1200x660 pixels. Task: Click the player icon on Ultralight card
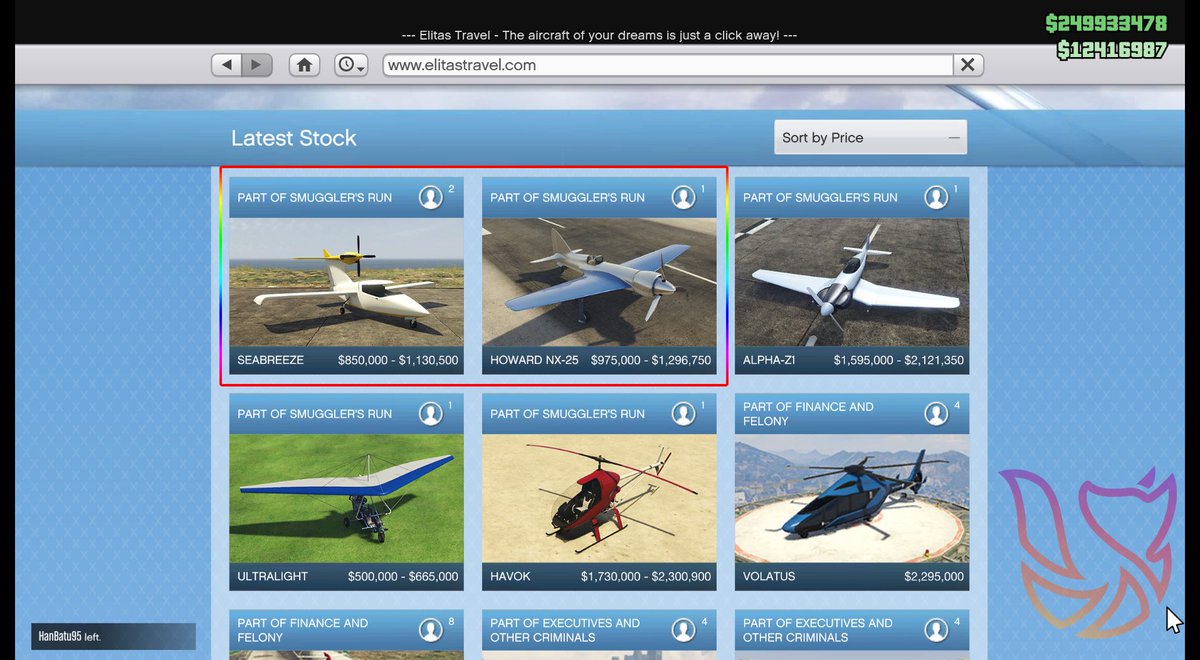431,413
